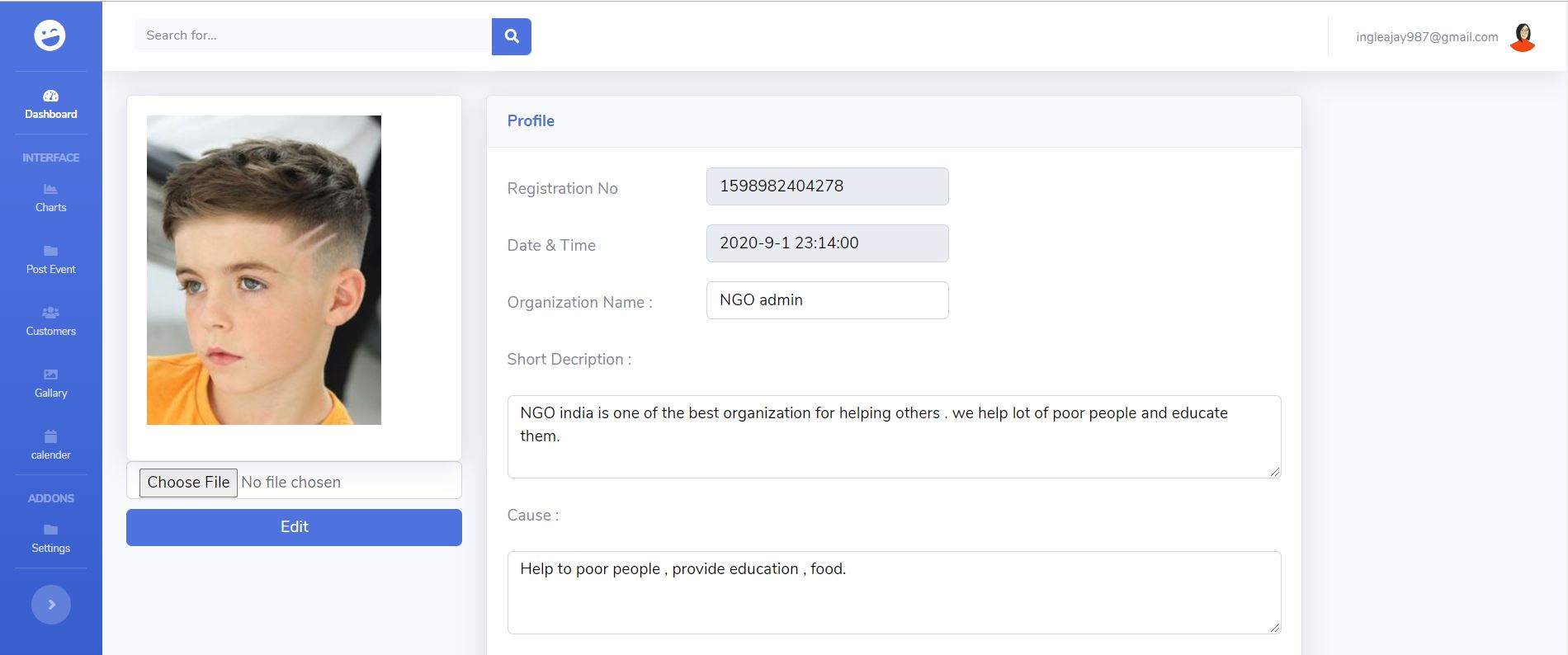Collapse sidebar with round chevron toggle
This screenshot has width=1568, height=655.
[51, 605]
